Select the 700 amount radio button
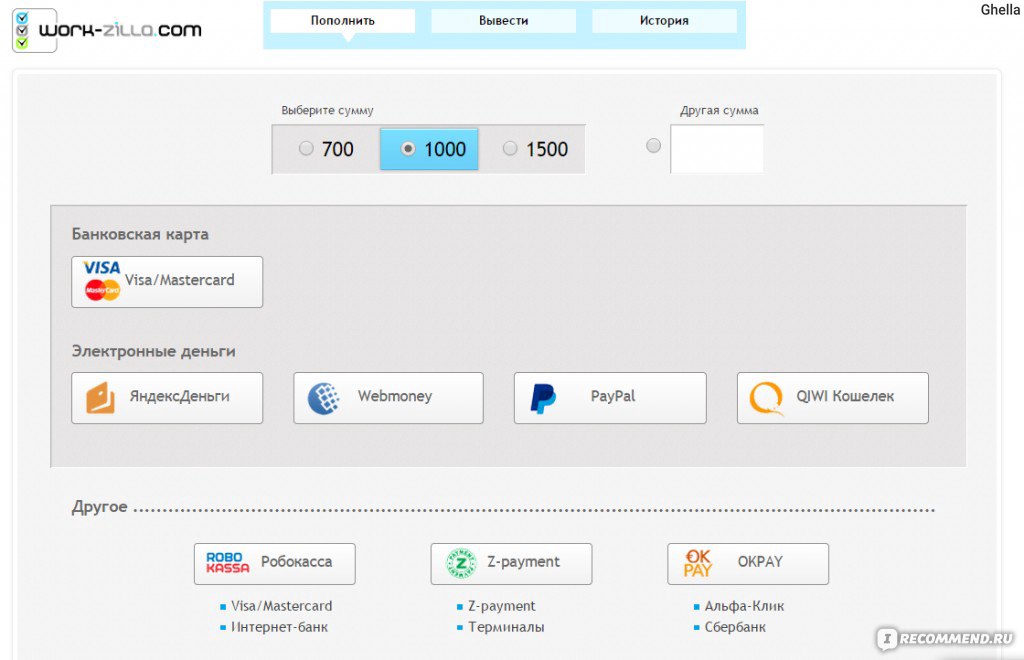1024x660 pixels. pyautogui.click(x=306, y=149)
